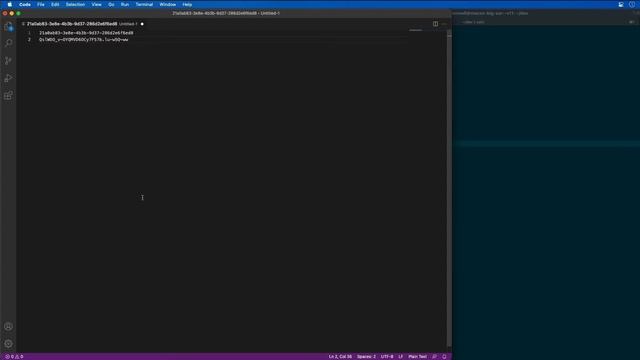Click line number 1 in the gutter

[29, 33]
